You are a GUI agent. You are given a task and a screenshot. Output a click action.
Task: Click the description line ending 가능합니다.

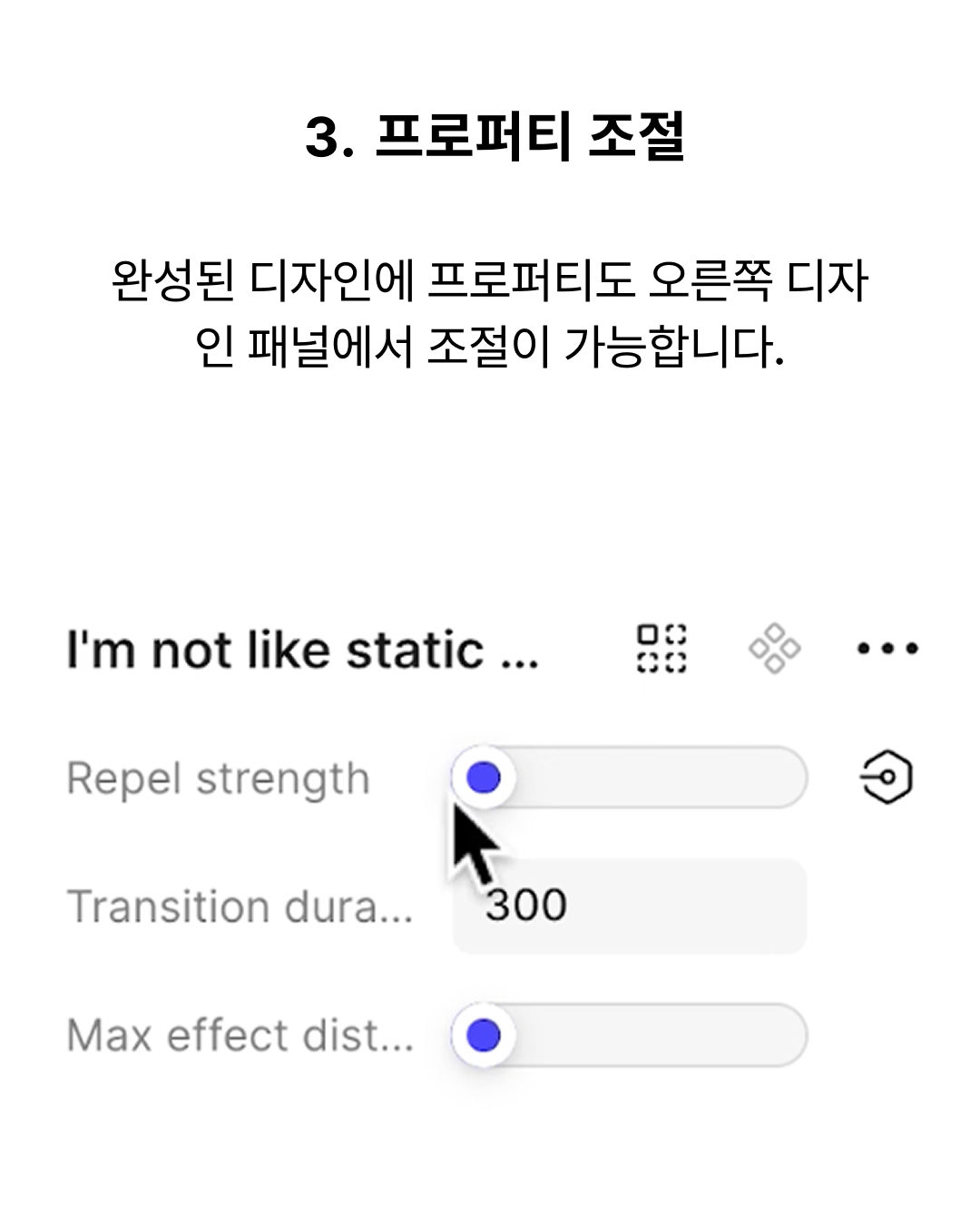pyautogui.click(x=490, y=346)
